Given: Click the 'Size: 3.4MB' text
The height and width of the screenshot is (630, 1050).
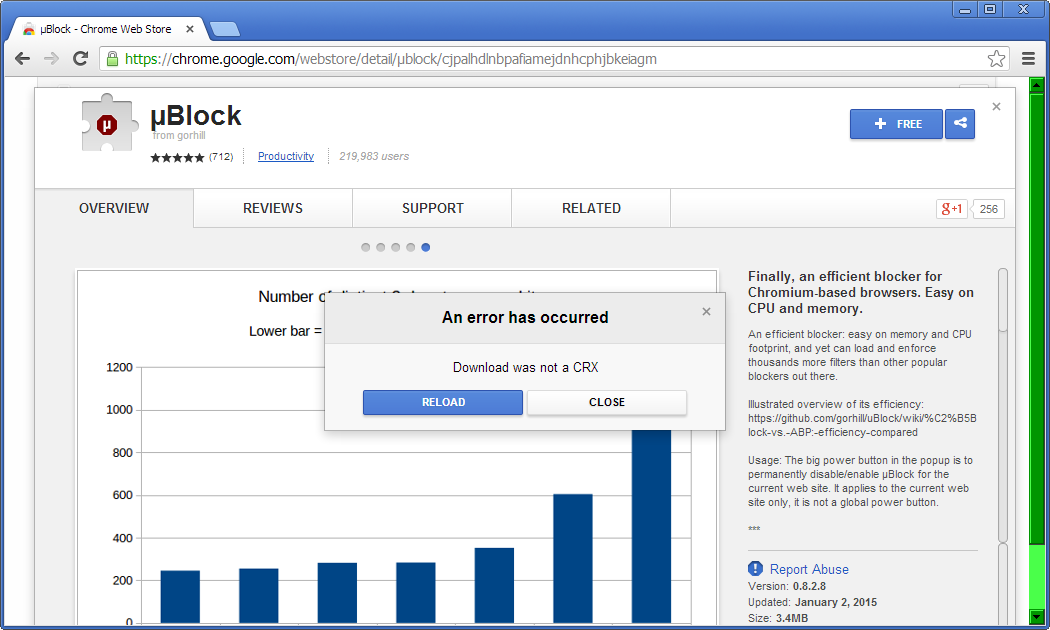Looking at the screenshot, I should (778, 618).
